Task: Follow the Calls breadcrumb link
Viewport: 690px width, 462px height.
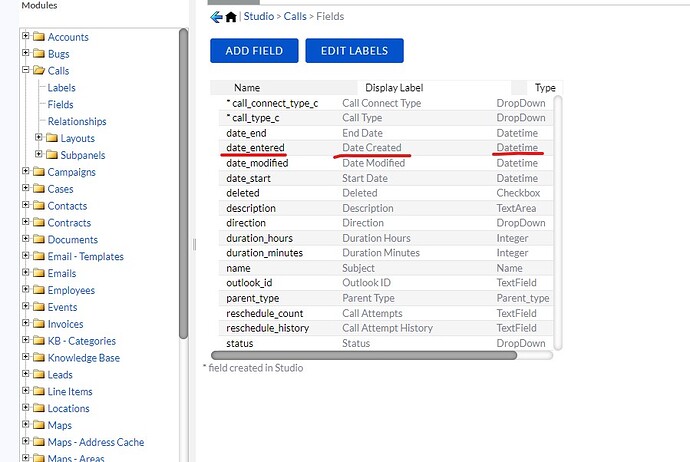Action: pos(295,17)
